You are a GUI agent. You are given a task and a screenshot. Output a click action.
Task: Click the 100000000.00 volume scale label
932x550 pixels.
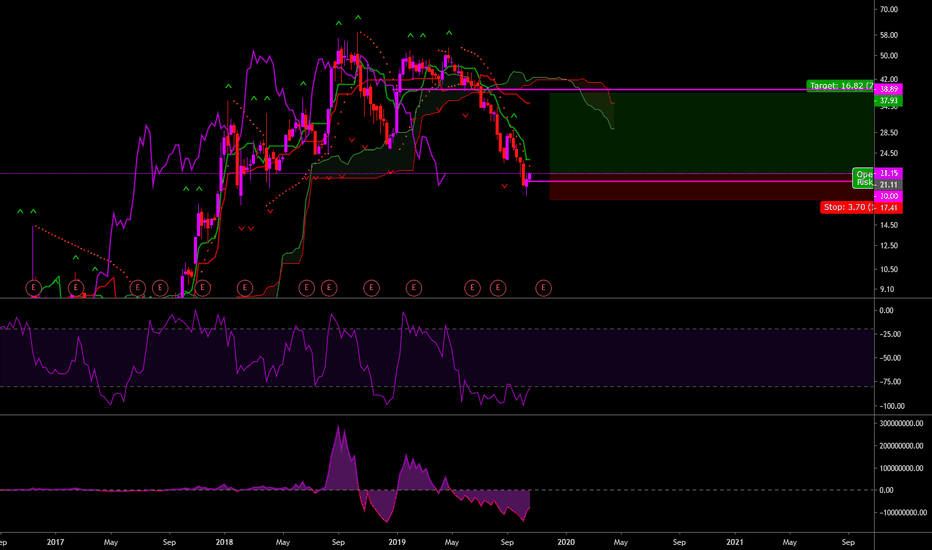point(902,468)
